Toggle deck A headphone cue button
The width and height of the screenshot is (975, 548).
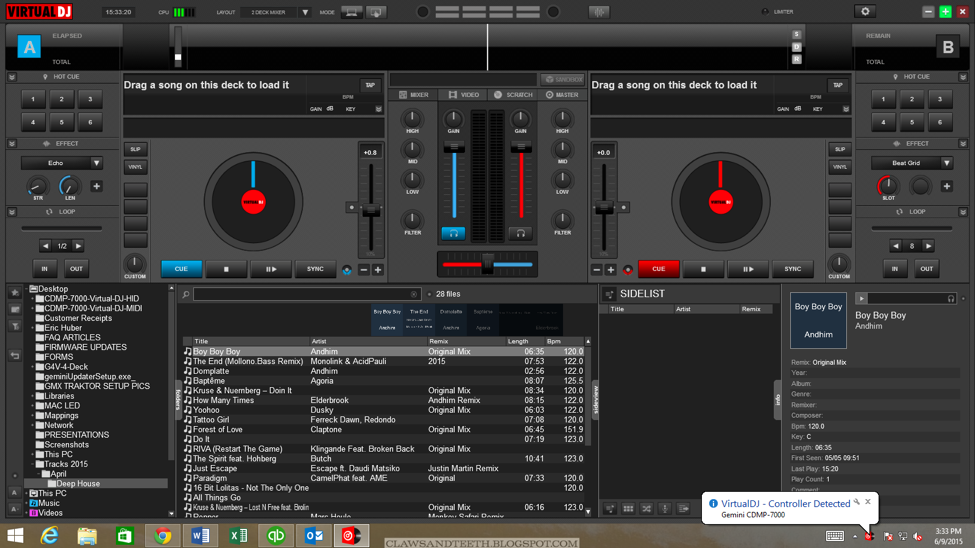pos(453,233)
